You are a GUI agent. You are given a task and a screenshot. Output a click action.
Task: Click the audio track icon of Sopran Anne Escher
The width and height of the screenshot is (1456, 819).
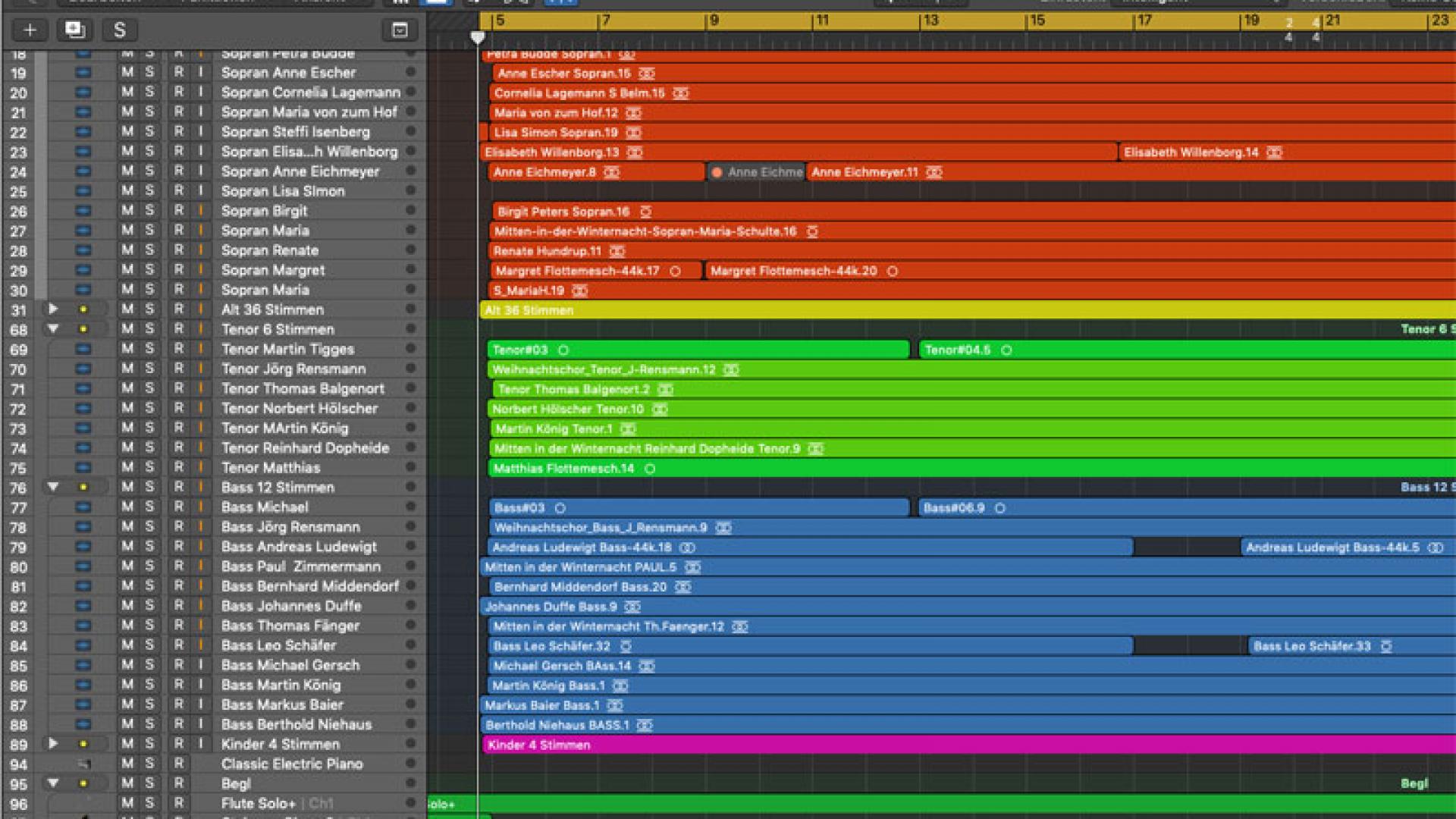(83, 73)
